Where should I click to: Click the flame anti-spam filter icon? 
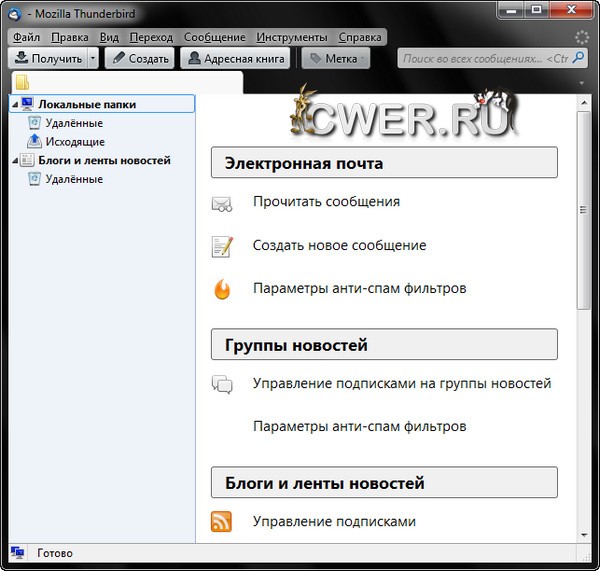[x=222, y=290]
